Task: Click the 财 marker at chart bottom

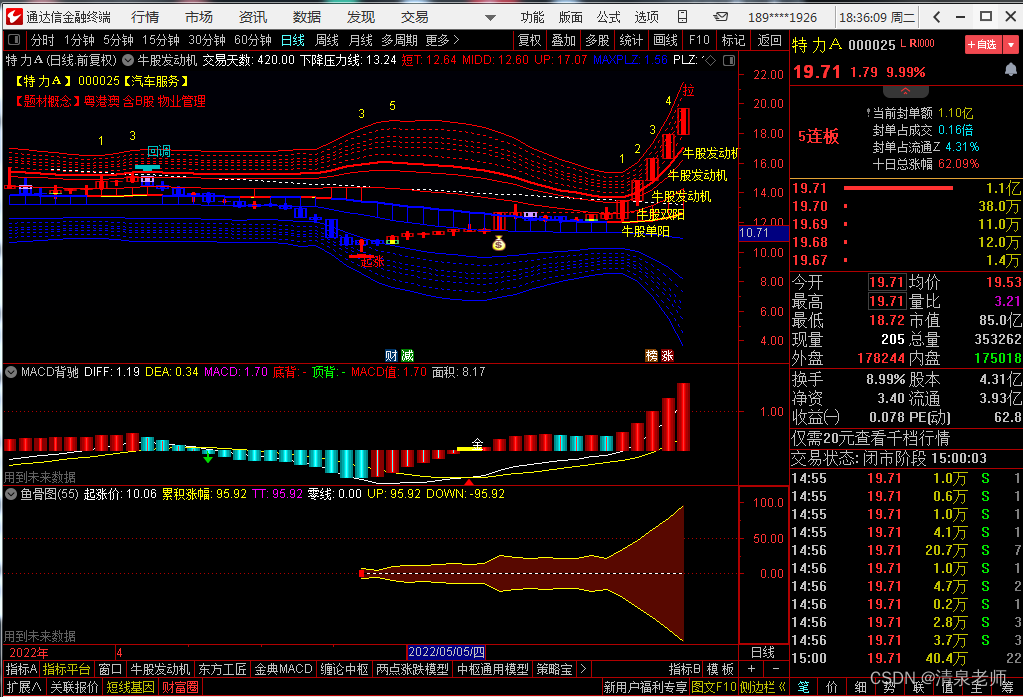Action: point(391,356)
